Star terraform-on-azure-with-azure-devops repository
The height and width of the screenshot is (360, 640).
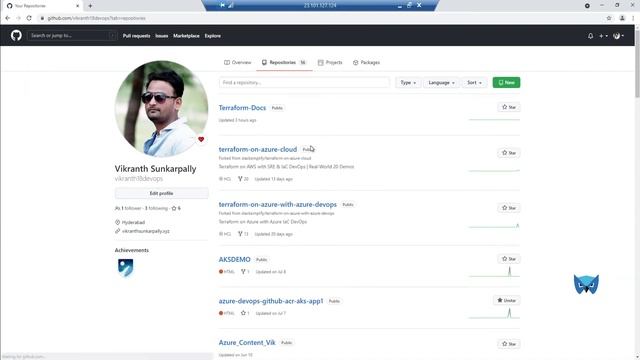click(509, 208)
